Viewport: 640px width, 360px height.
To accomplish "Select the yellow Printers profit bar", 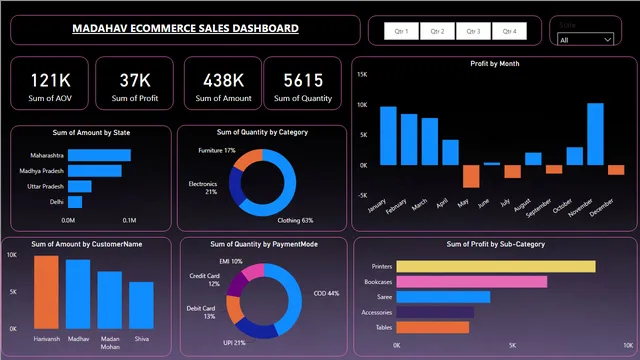I will (x=496, y=267).
